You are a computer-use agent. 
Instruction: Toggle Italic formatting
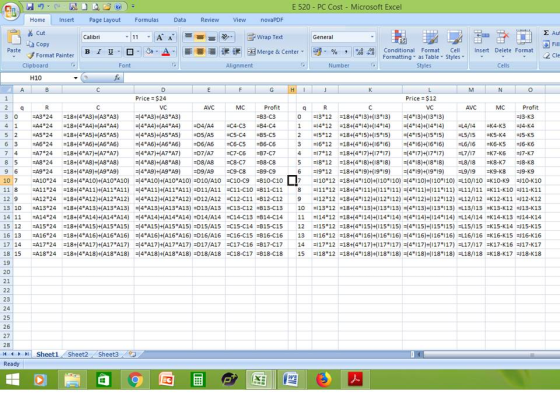point(99,52)
